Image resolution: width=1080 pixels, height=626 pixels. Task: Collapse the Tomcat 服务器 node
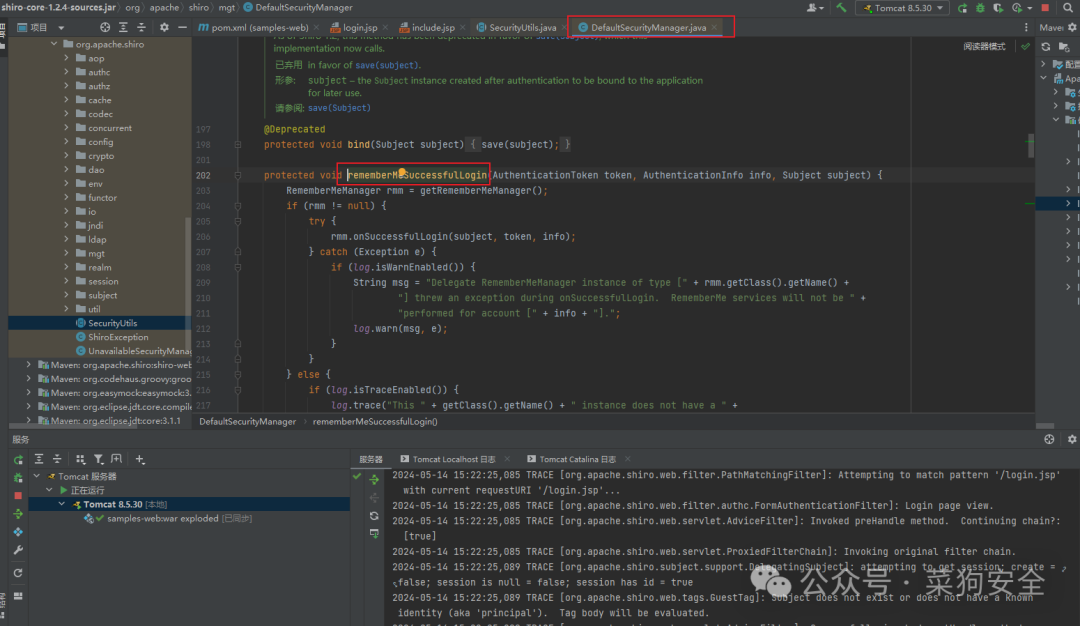(x=37, y=476)
